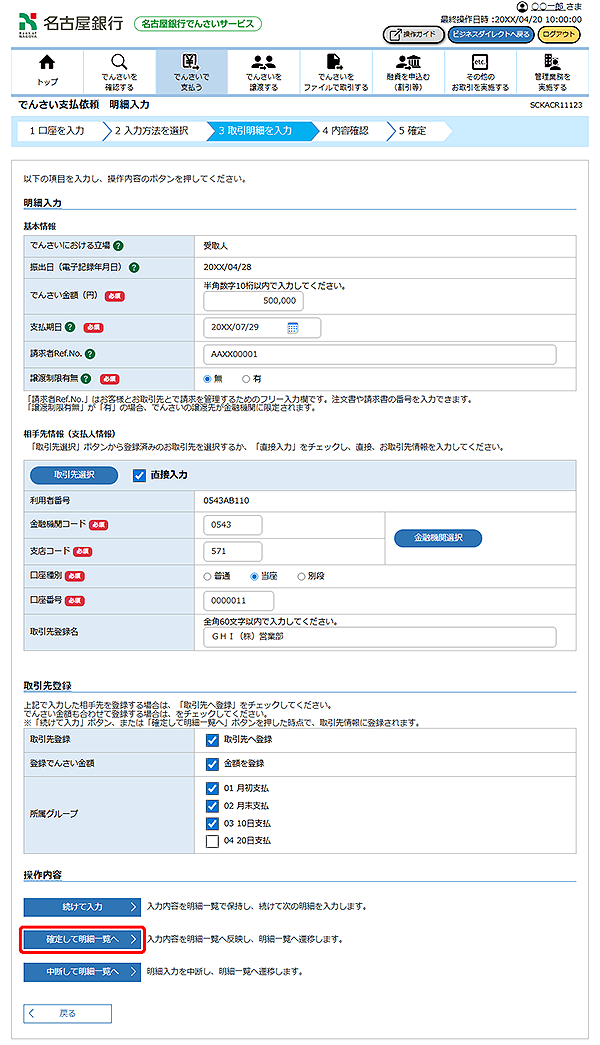Open the 取引先選択 list
The height and width of the screenshot is (1045, 600).
[x=73, y=476]
